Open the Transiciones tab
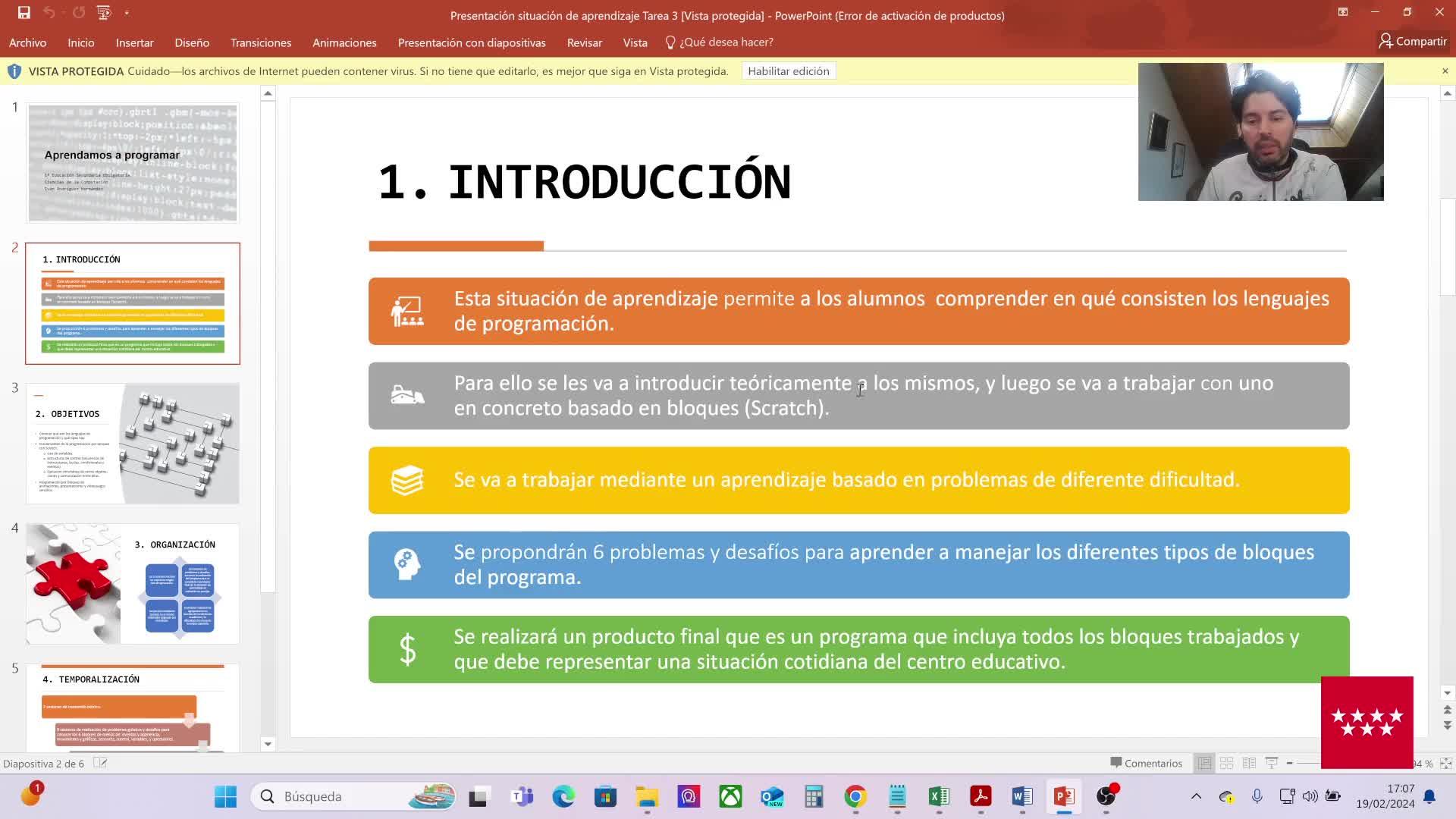 coord(260,42)
